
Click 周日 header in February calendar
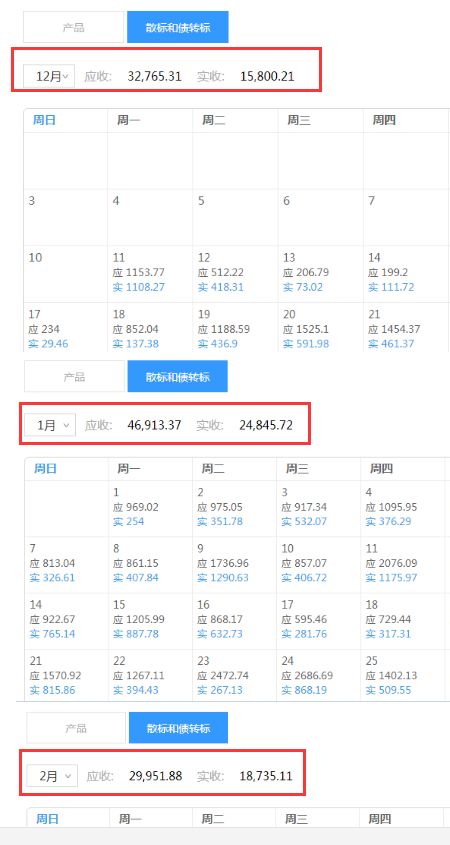tap(47, 819)
